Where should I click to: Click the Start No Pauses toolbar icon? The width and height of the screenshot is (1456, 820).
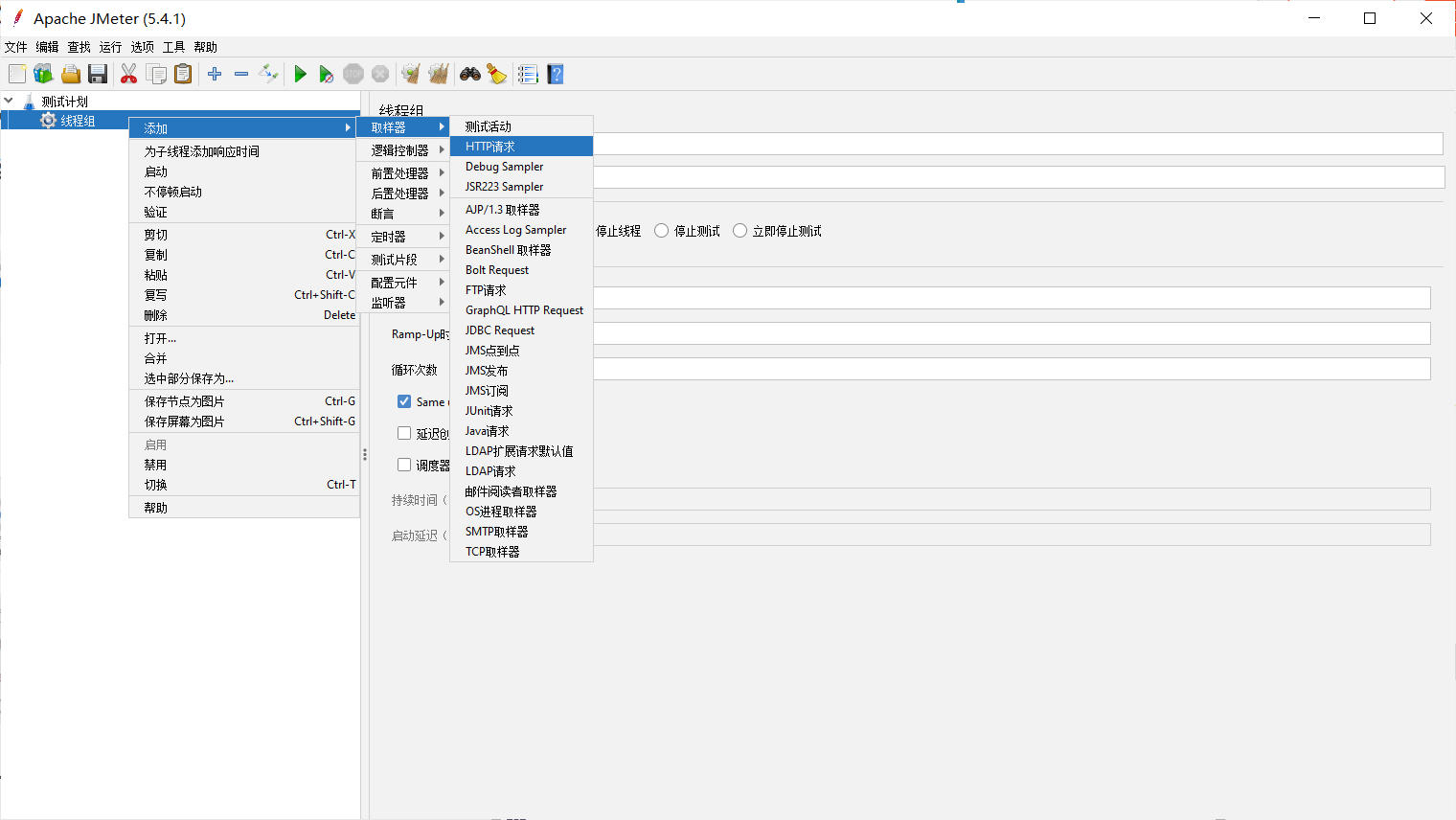point(327,74)
